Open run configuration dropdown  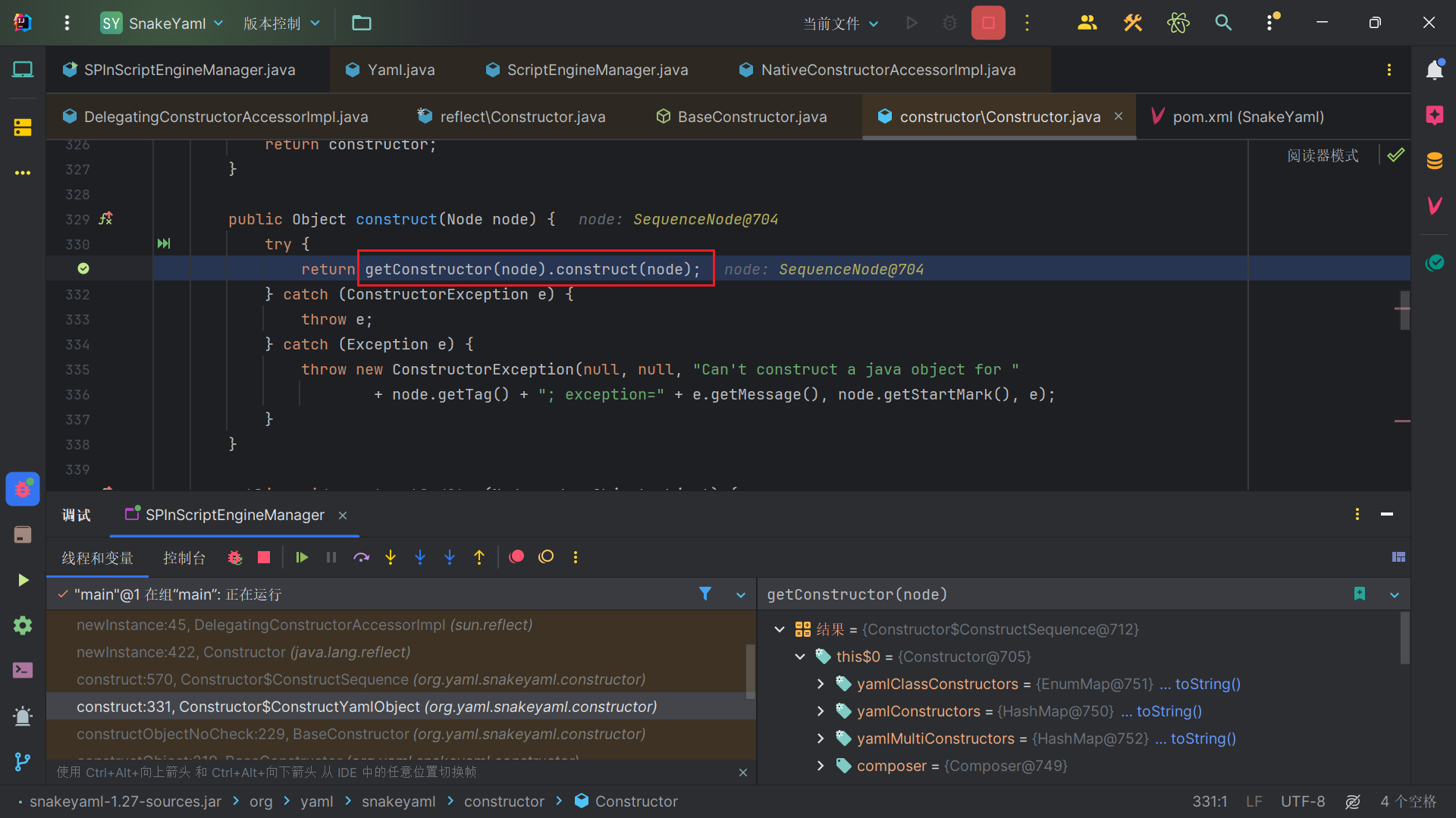click(841, 23)
